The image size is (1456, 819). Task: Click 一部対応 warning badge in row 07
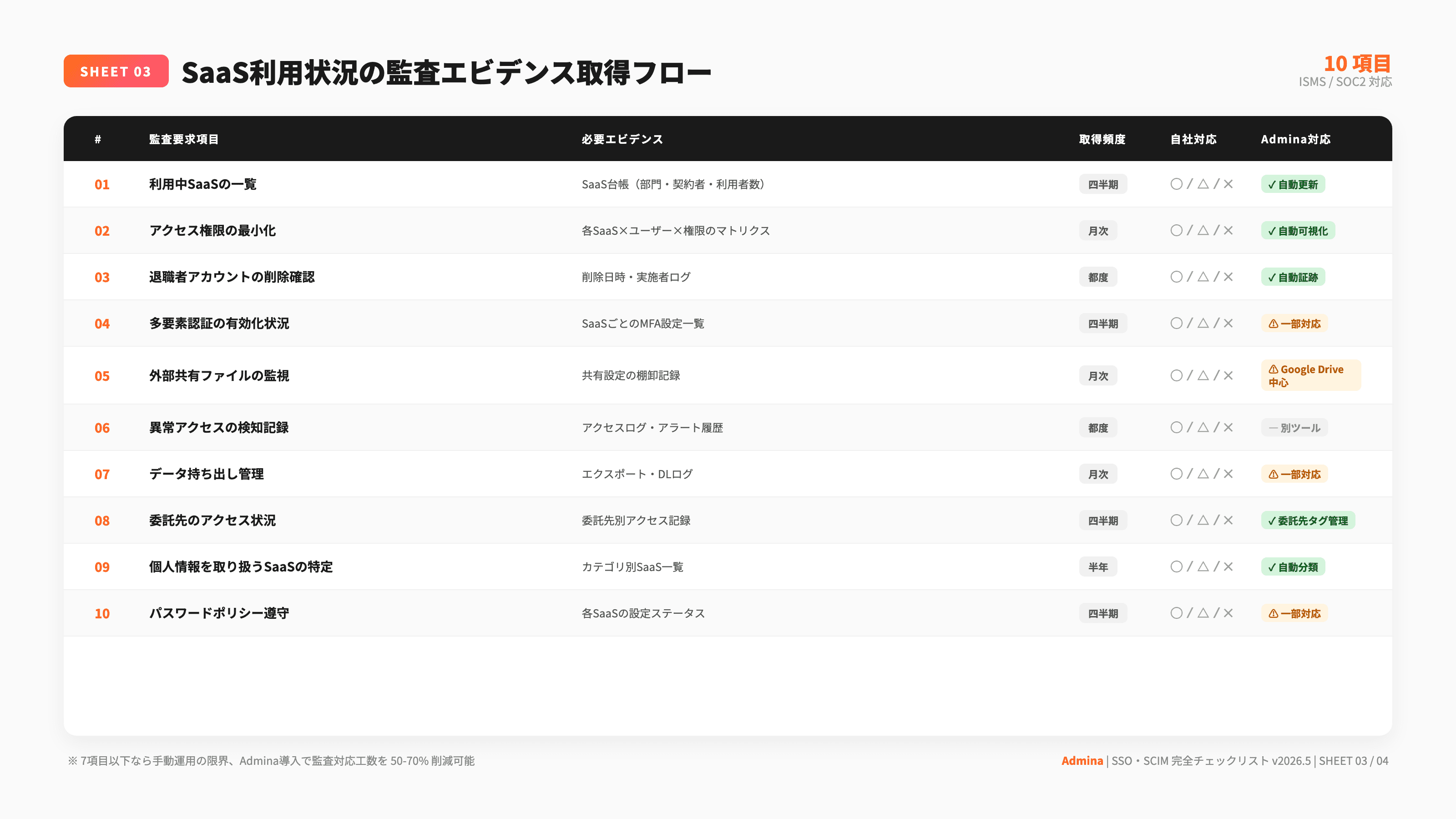coord(1294,474)
